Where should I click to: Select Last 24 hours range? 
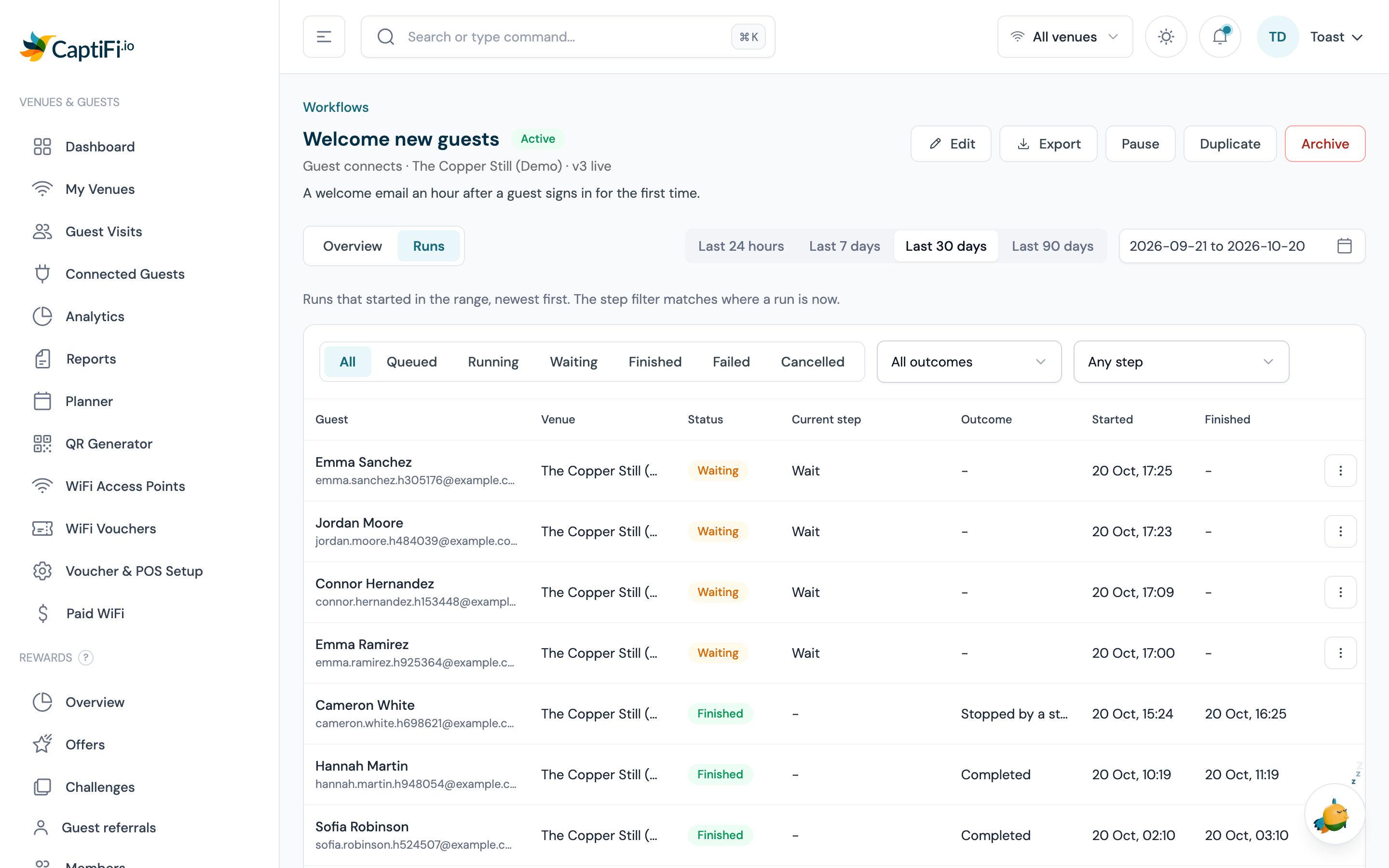741,246
